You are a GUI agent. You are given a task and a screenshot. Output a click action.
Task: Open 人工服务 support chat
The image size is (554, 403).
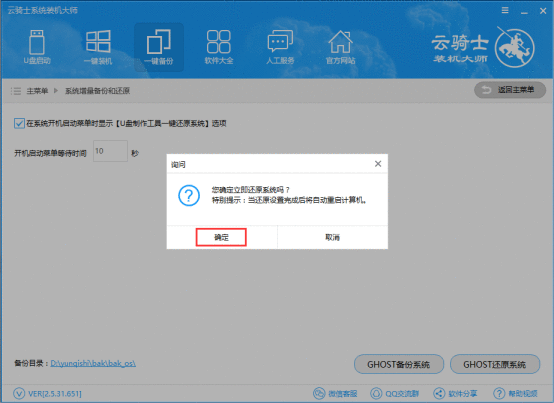tap(280, 47)
